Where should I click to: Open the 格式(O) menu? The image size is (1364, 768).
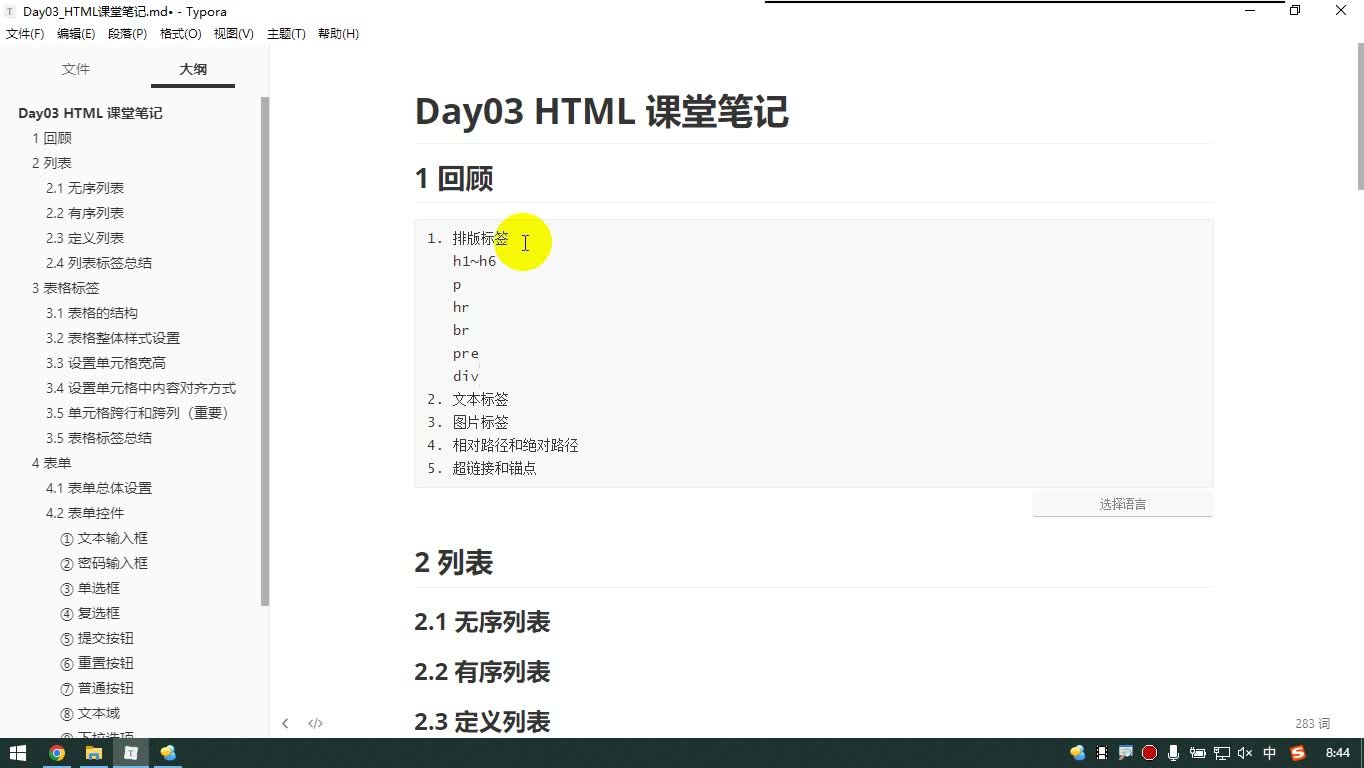click(181, 34)
